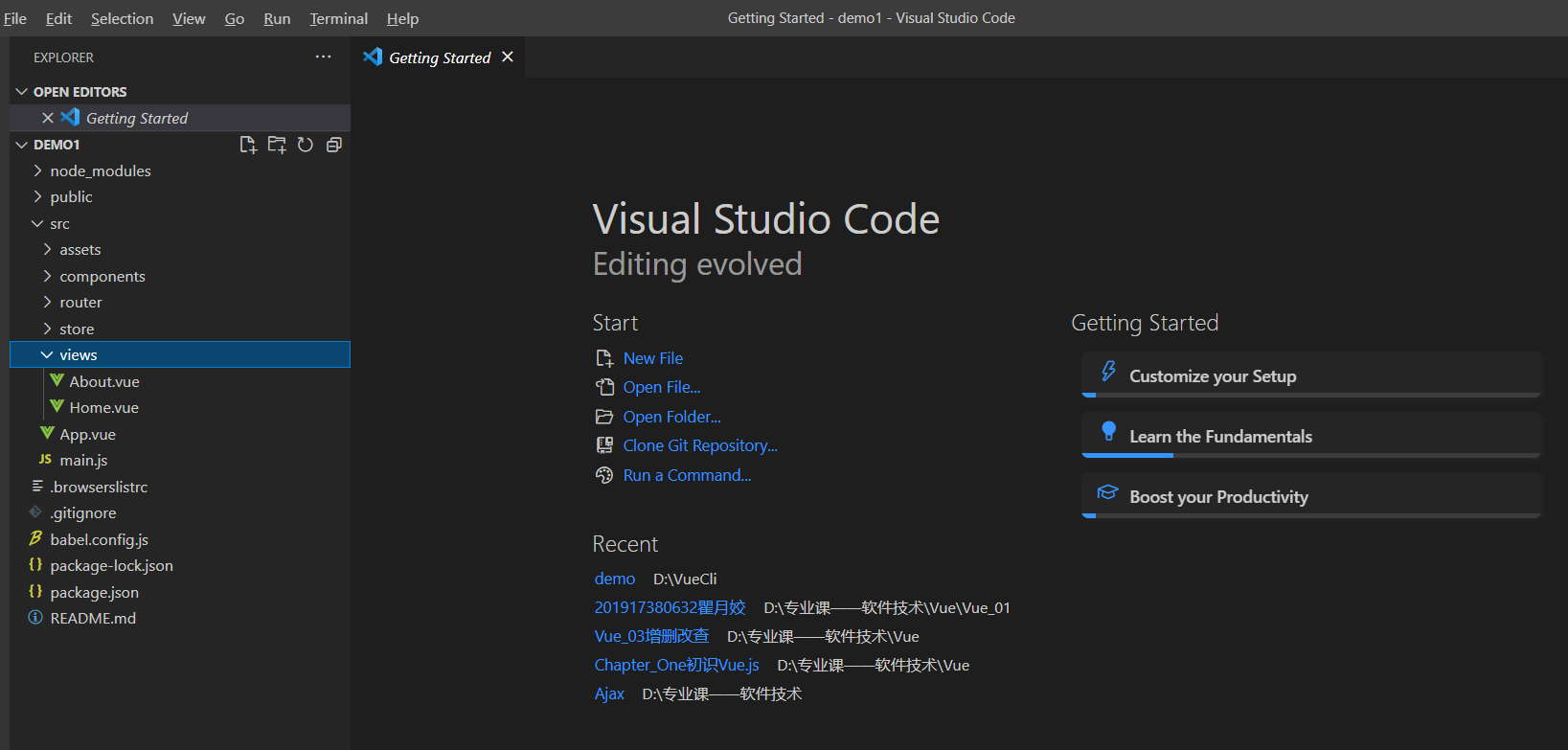The width and height of the screenshot is (1568, 750).
Task: Click the New File link
Action: 653,358
